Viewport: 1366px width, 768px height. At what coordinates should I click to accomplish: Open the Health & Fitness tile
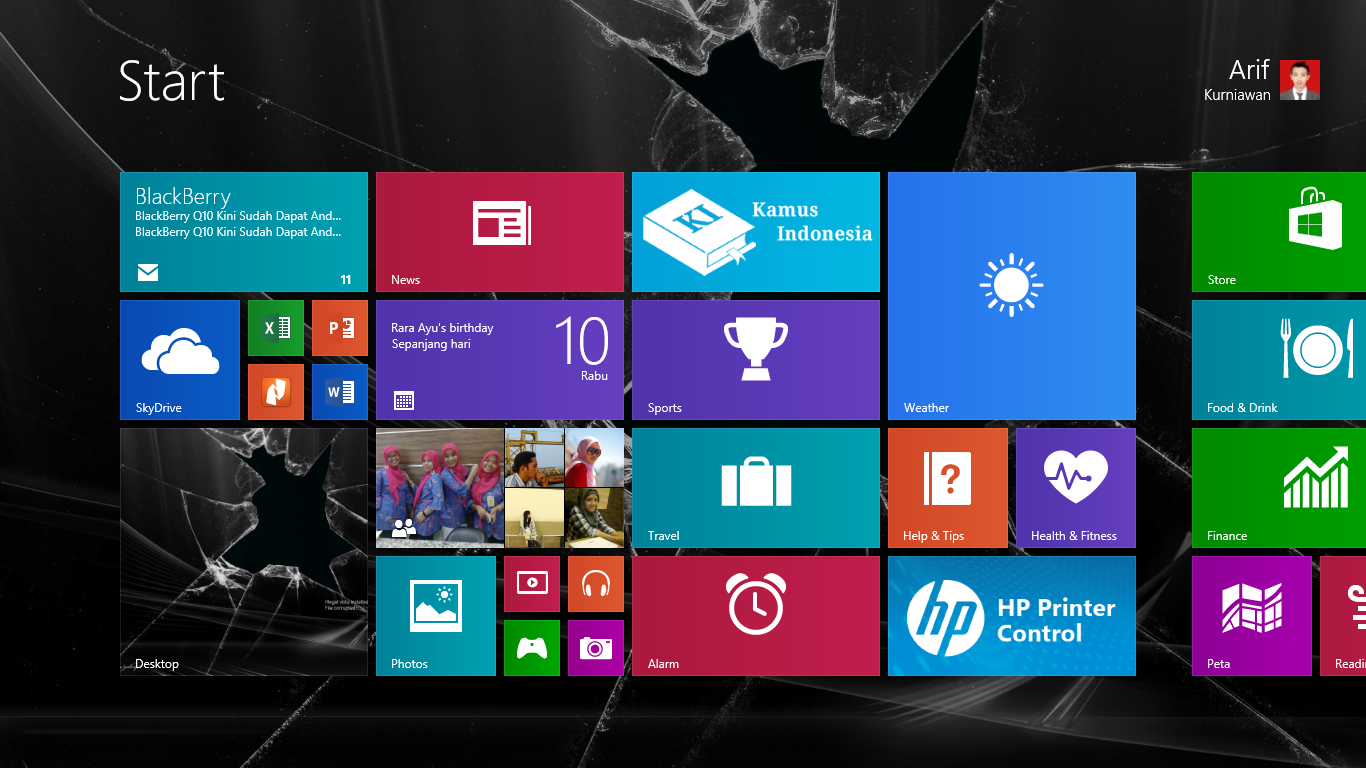[1076, 488]
